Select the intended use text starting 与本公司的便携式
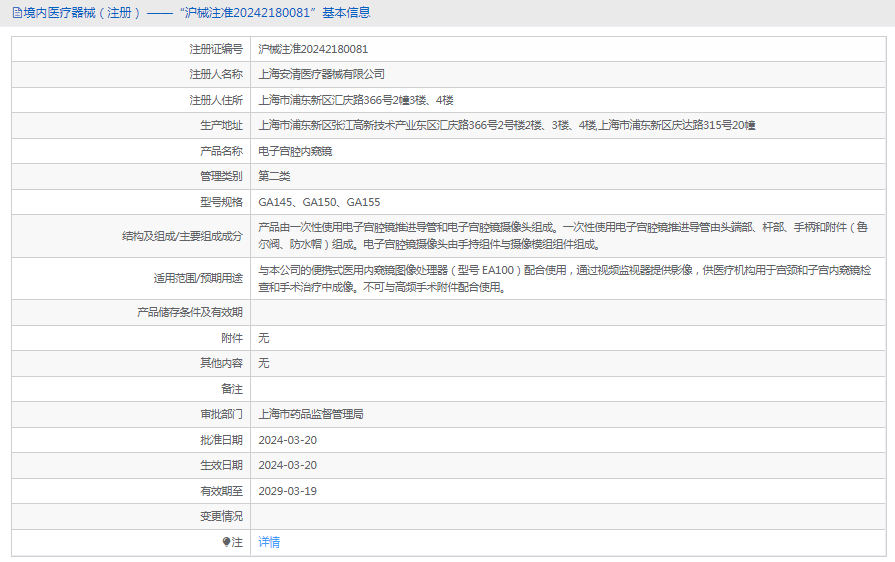 (x=565, y=278)
